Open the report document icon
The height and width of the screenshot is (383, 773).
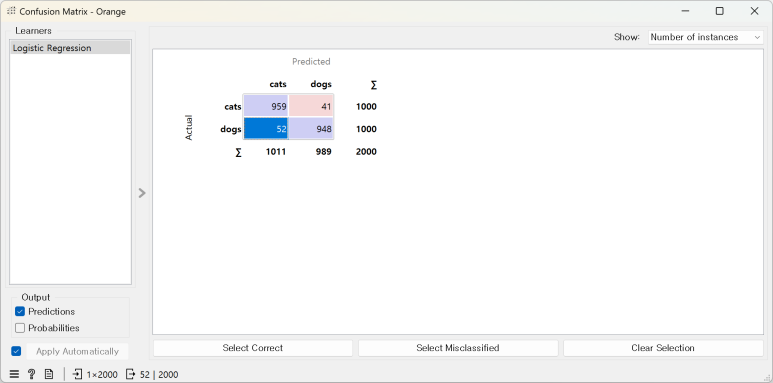[49, 375]
